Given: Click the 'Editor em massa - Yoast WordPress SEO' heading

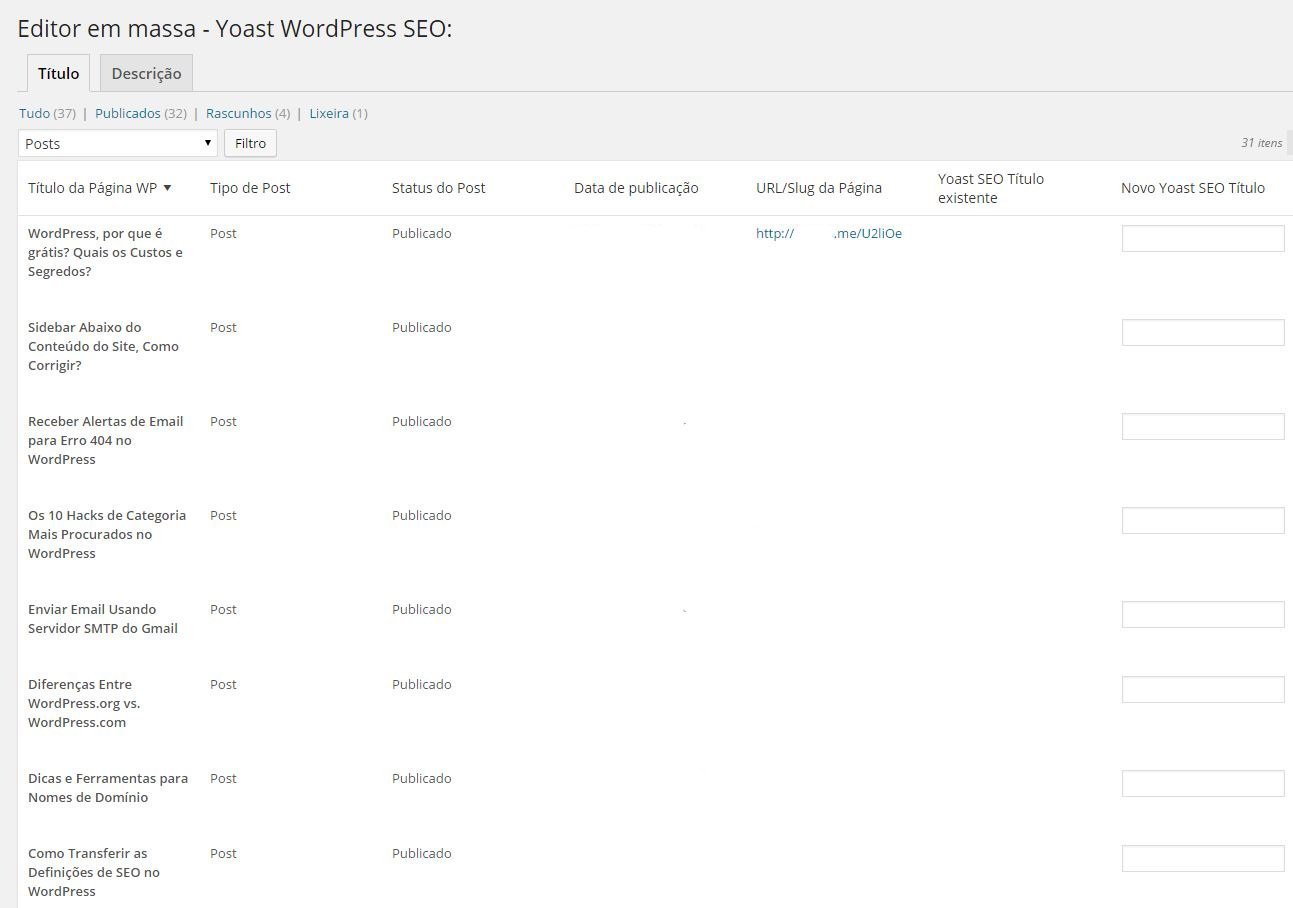Looking at the screenshot, I should [235, 29].
